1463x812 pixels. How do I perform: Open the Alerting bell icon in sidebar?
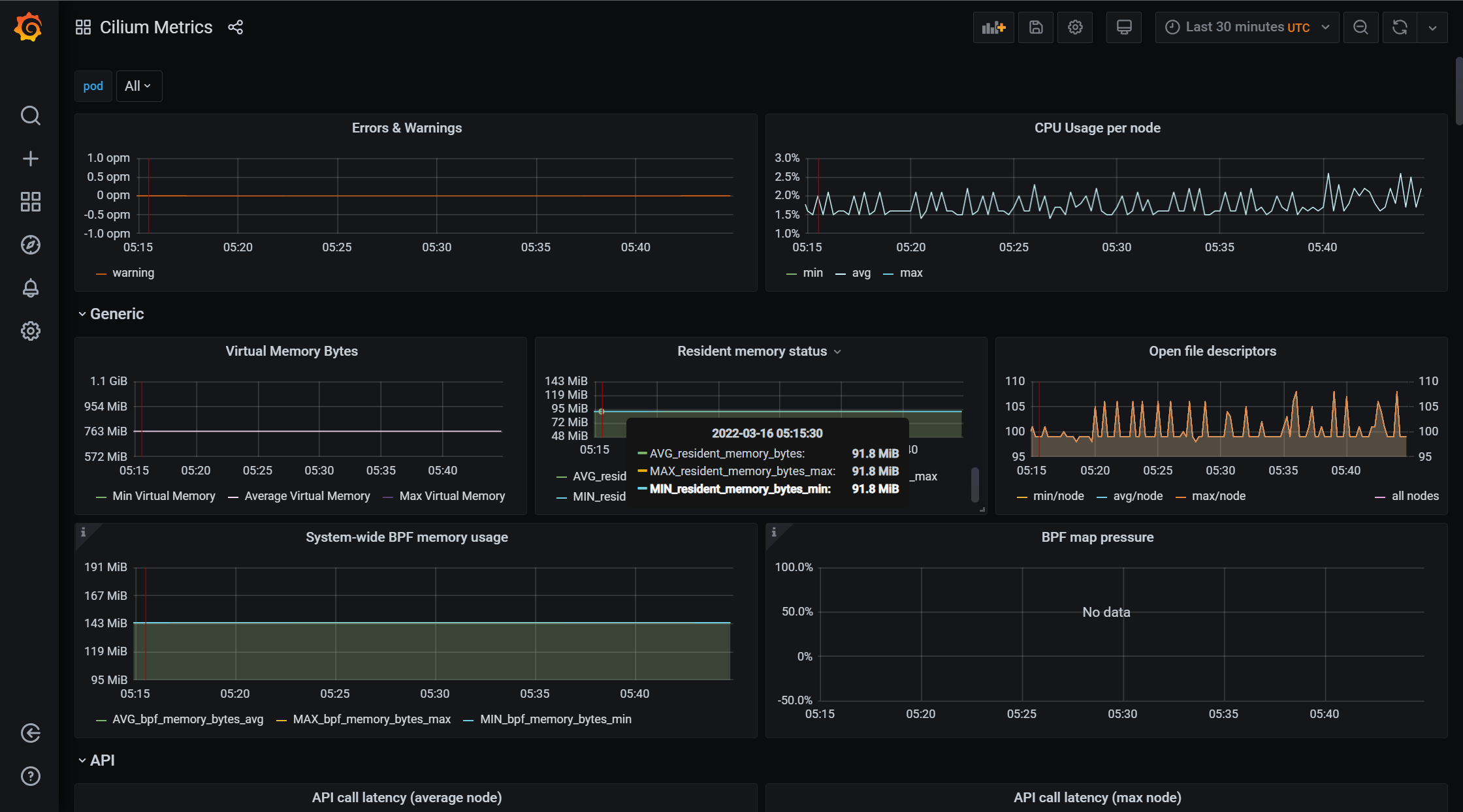click(x=31, y=288)
